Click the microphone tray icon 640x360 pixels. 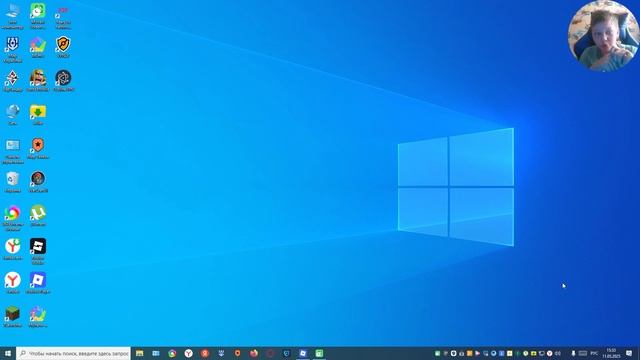click(x=573, y=353)
